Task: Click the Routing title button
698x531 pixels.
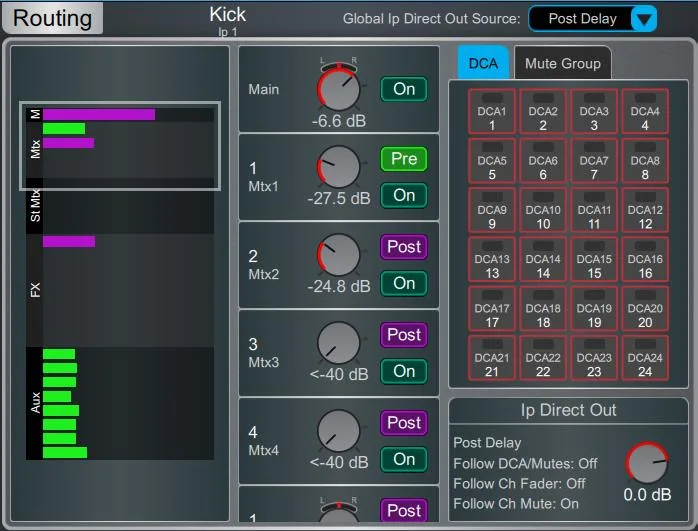Action: [53, 18]
